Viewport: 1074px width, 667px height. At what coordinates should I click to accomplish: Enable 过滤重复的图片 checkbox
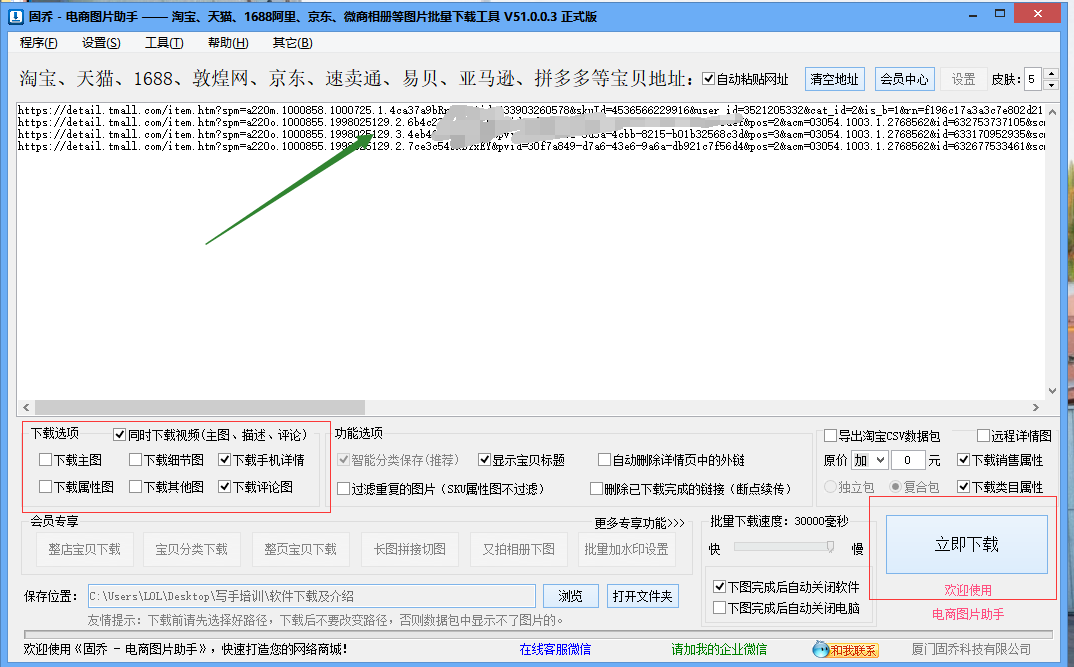coord(343,488)
